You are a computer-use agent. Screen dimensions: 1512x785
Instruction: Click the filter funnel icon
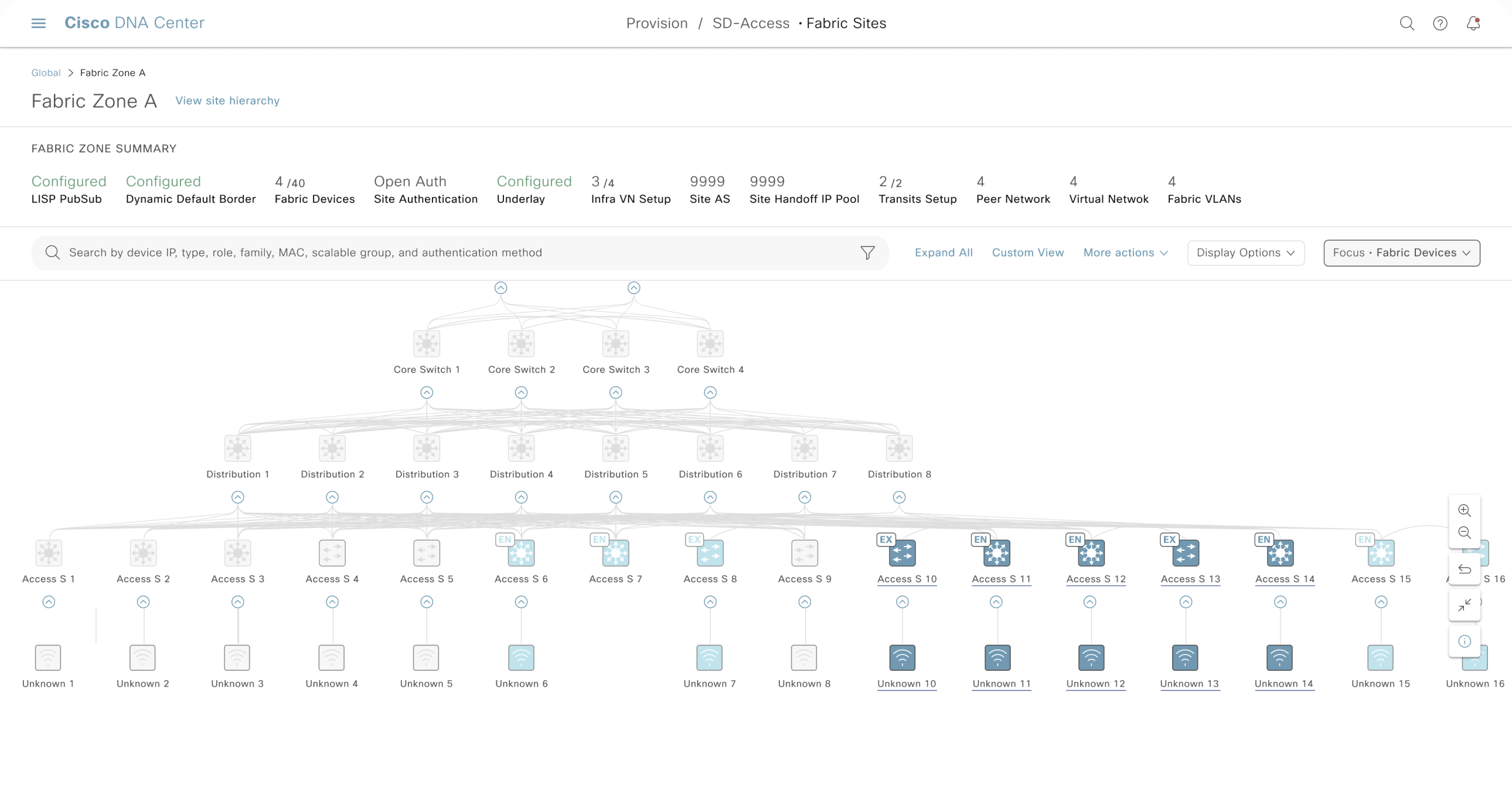tap(867, 252)
